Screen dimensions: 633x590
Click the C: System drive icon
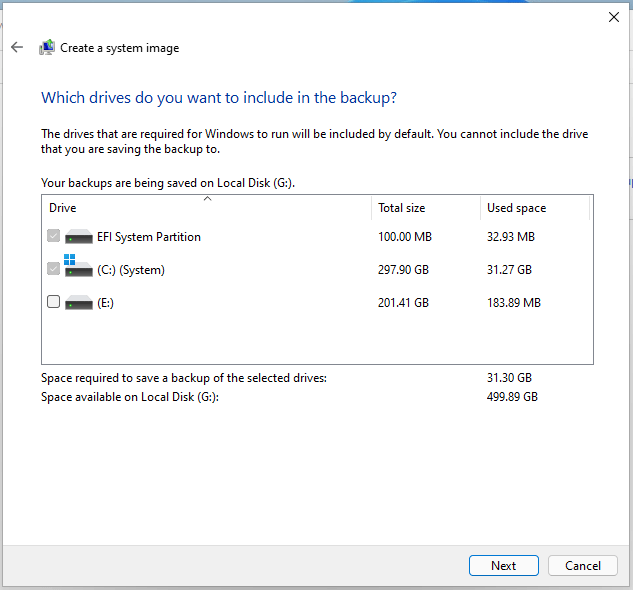coord(79,266)
